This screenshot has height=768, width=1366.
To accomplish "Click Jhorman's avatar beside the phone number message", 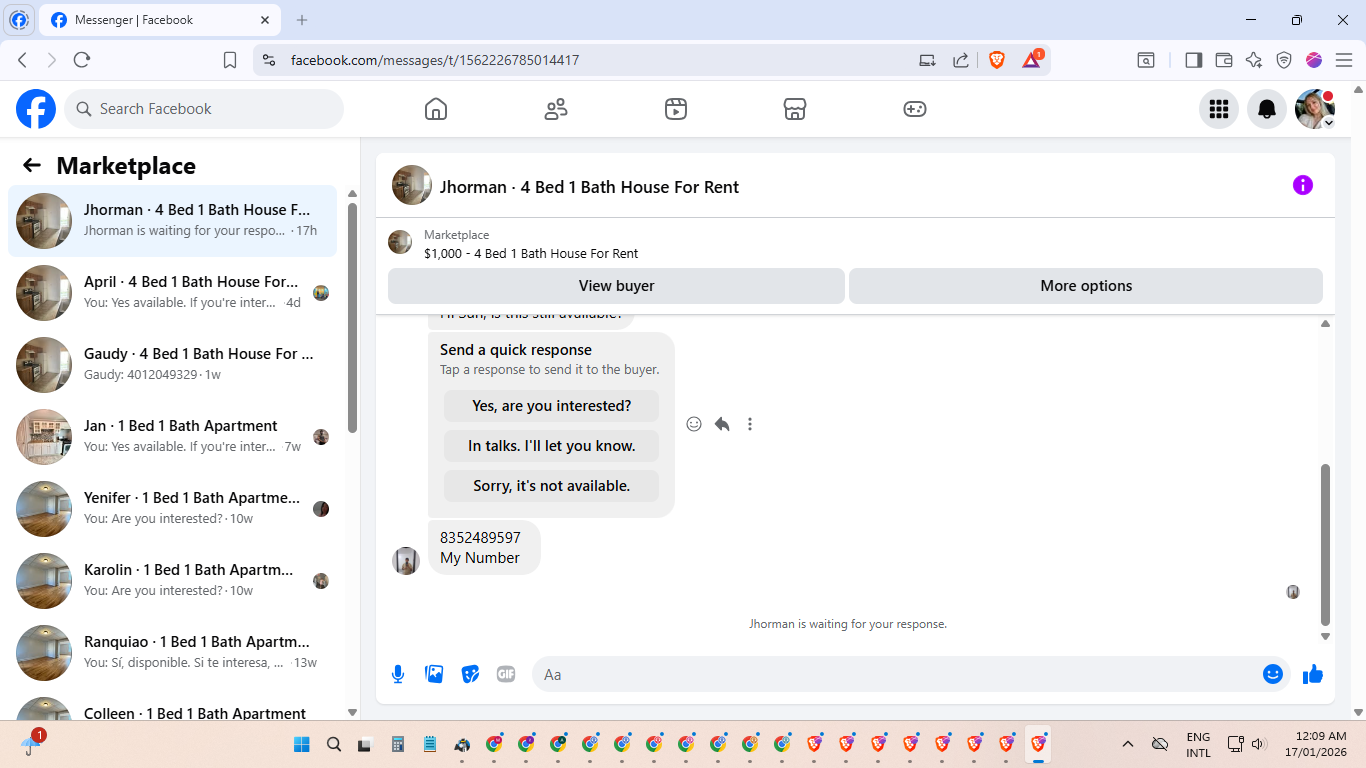I will click(x=406, y=561).
